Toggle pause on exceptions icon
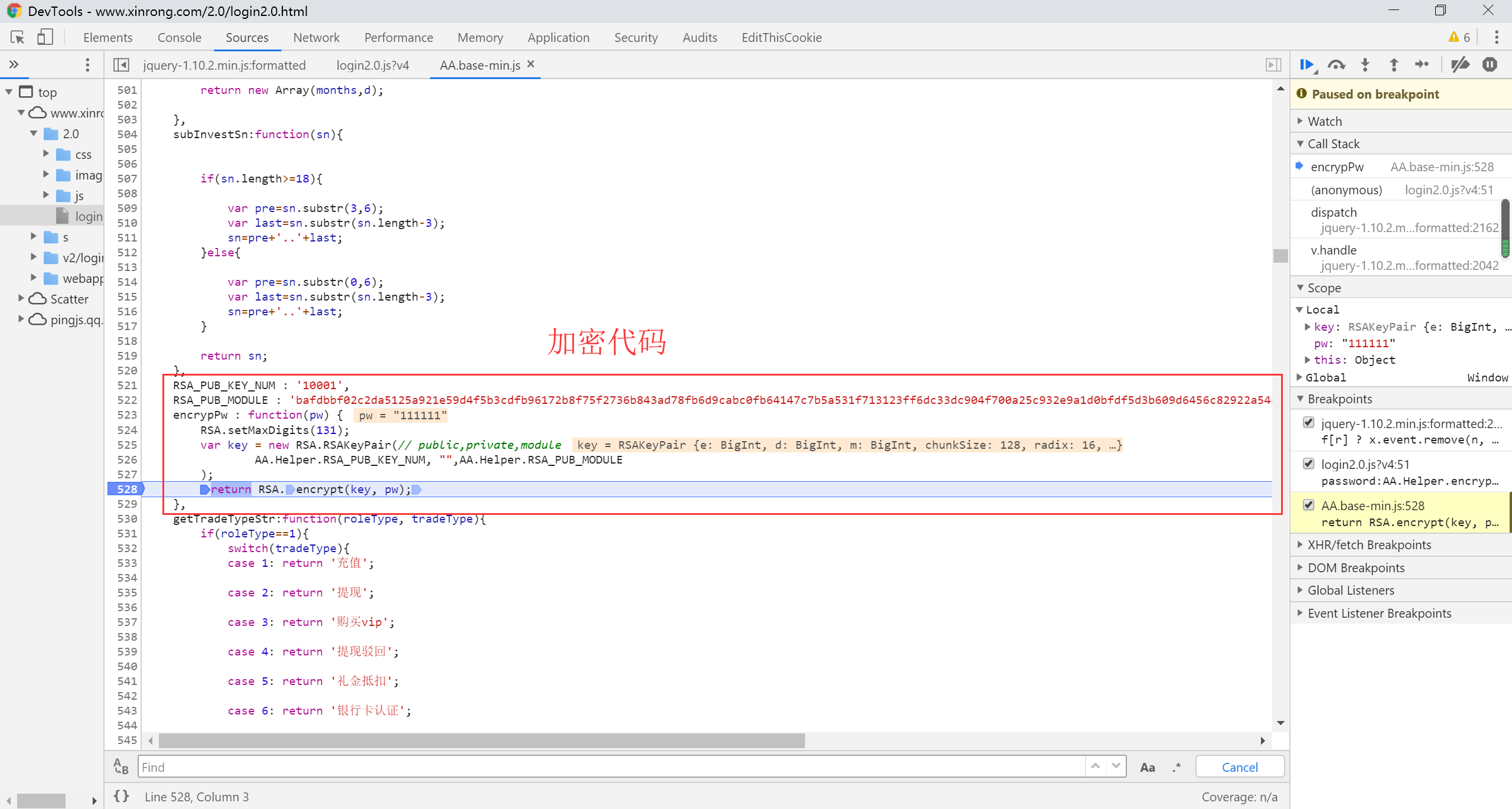 click(x=1490, y=65)
